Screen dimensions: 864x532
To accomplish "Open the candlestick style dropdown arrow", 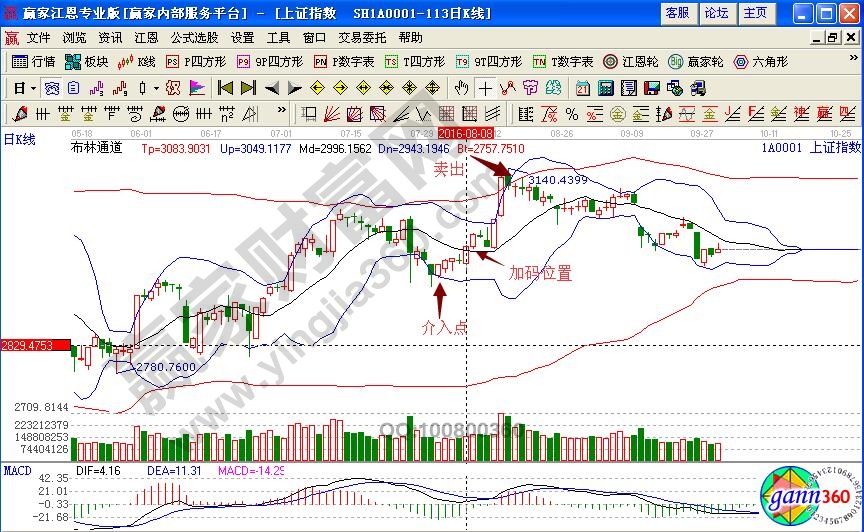I will point(154,87).
